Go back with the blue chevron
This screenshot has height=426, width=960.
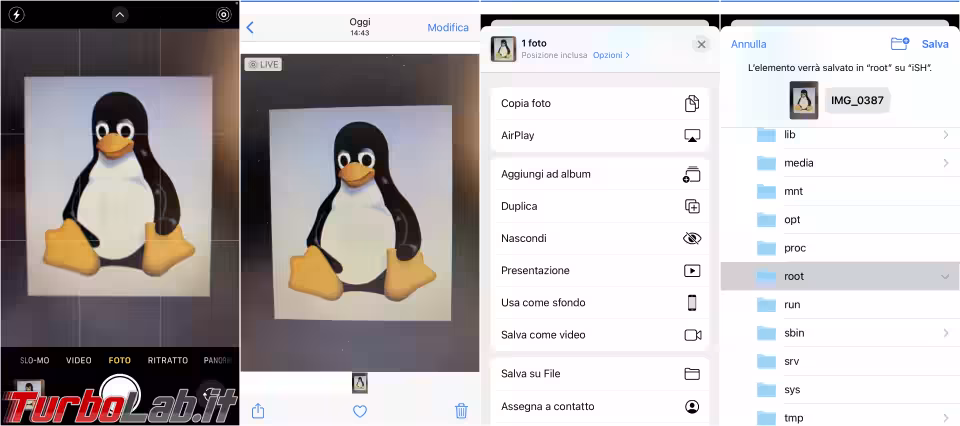click(x=250, y=28)
